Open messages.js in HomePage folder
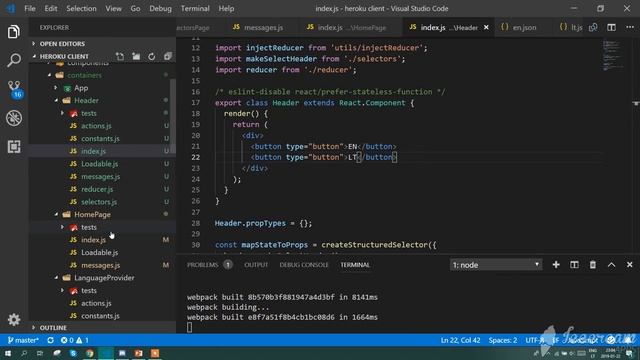Screen dimensions: 640x360 (x=100, y=265)
